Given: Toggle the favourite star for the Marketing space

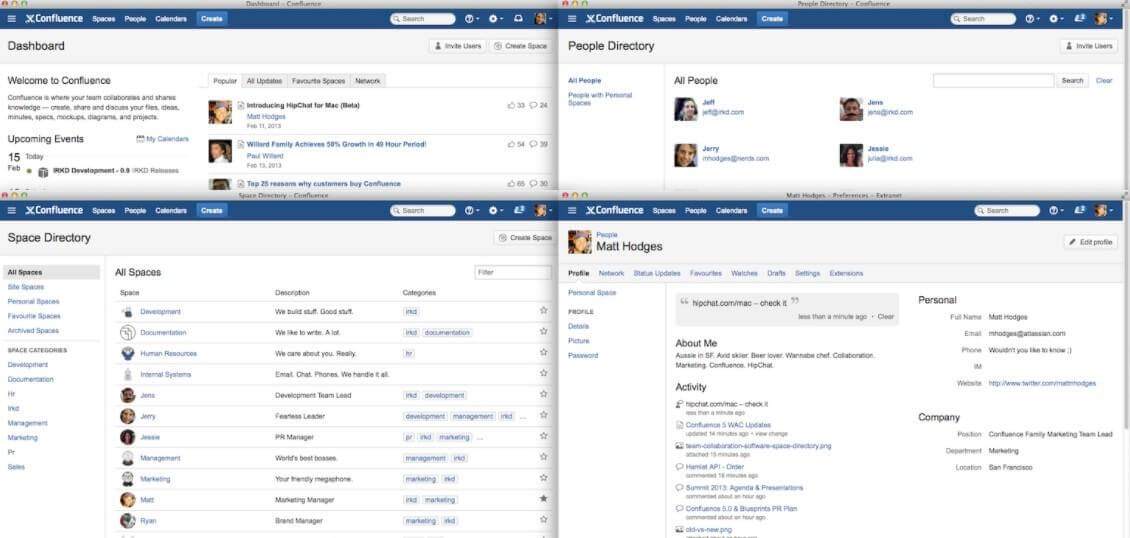Looking at the screenshot, I should 543,478.
